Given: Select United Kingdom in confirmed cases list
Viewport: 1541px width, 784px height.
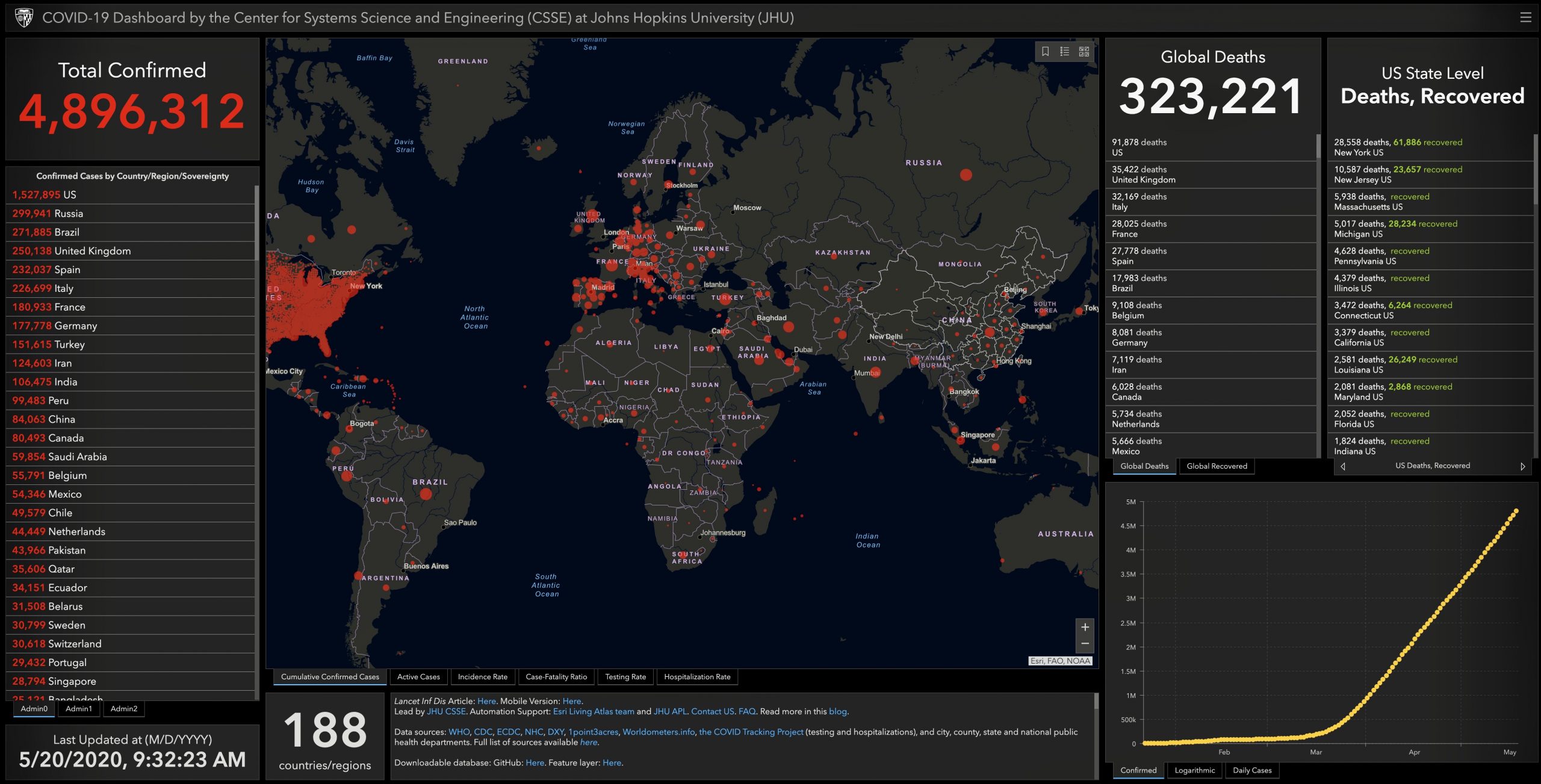Looking at the screenshot, I should tap(130, 251).
